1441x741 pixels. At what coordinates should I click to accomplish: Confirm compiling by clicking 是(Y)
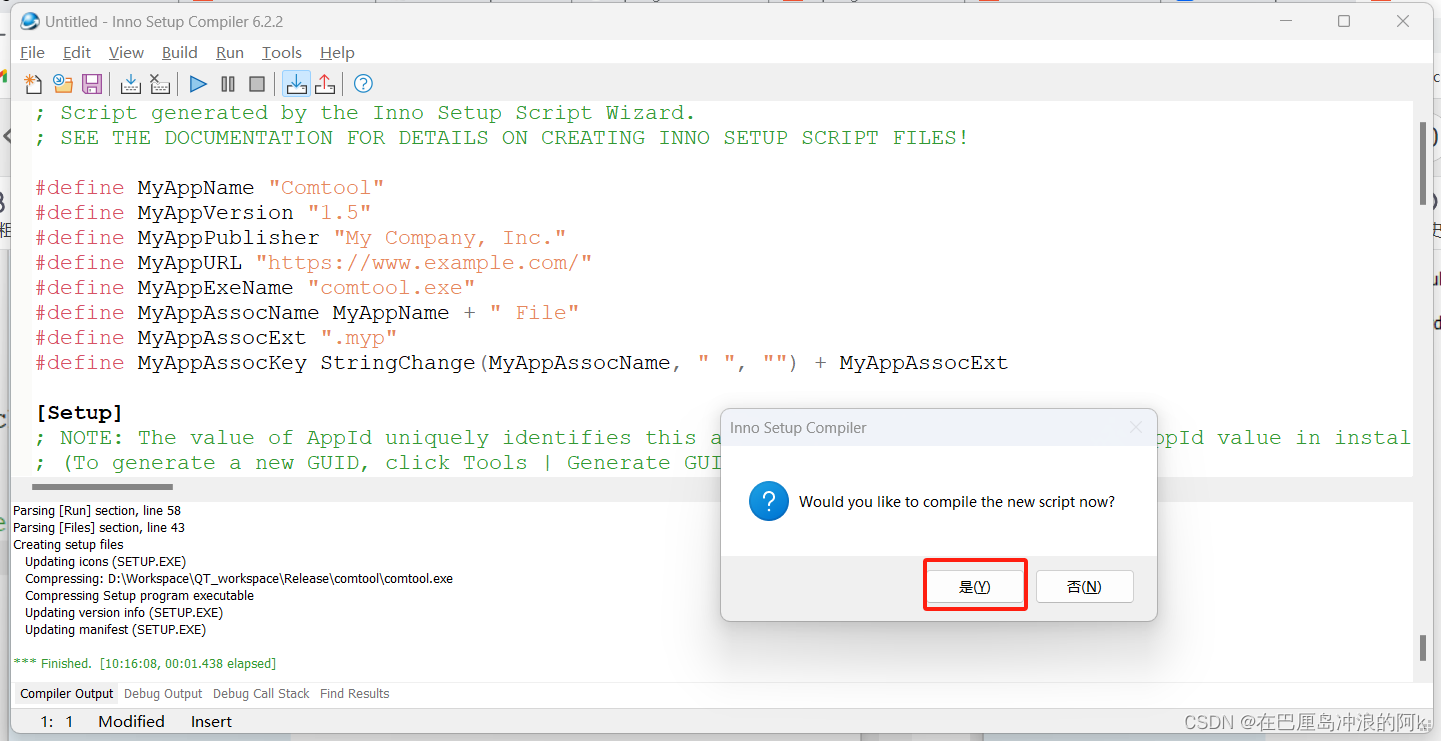point(974,585)
